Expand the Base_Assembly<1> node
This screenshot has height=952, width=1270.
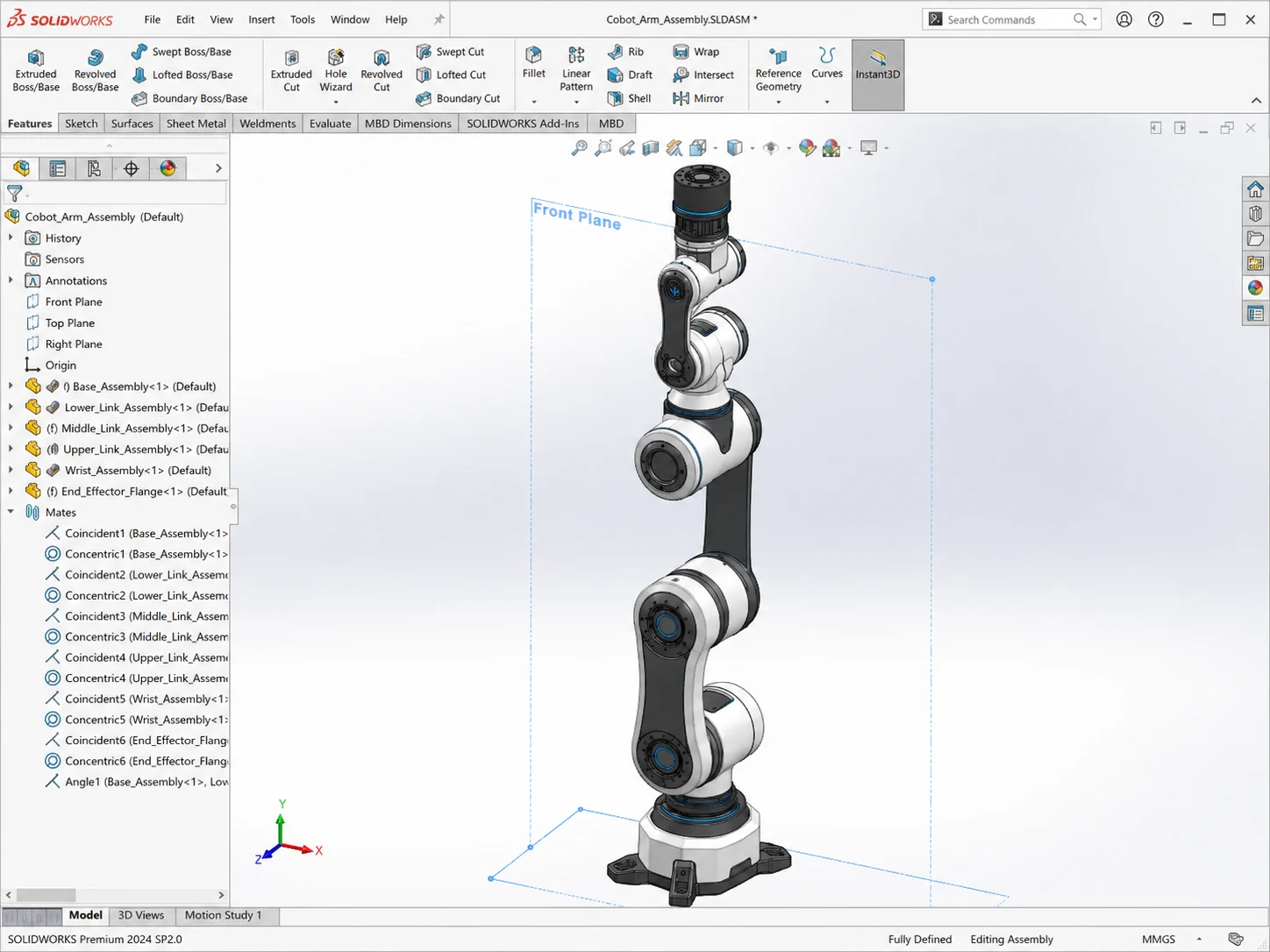coord(11,386)
